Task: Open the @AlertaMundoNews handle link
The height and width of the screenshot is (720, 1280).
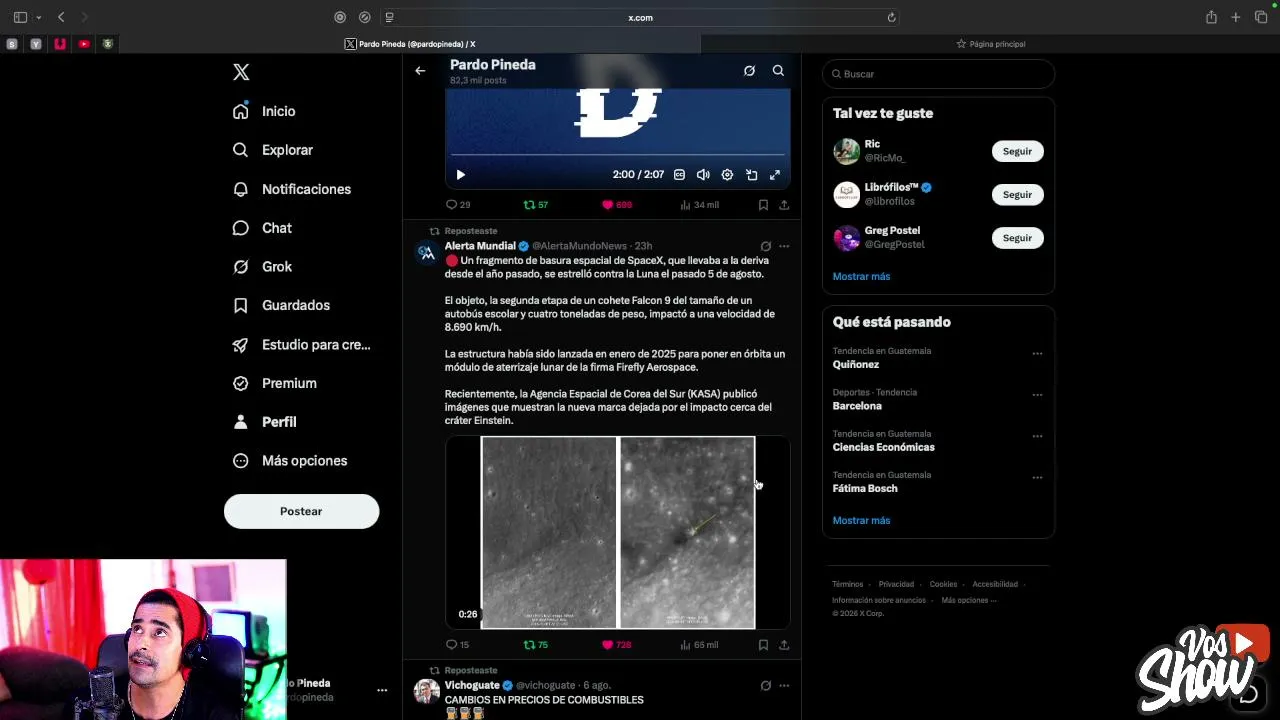Action: pos(579,246)
